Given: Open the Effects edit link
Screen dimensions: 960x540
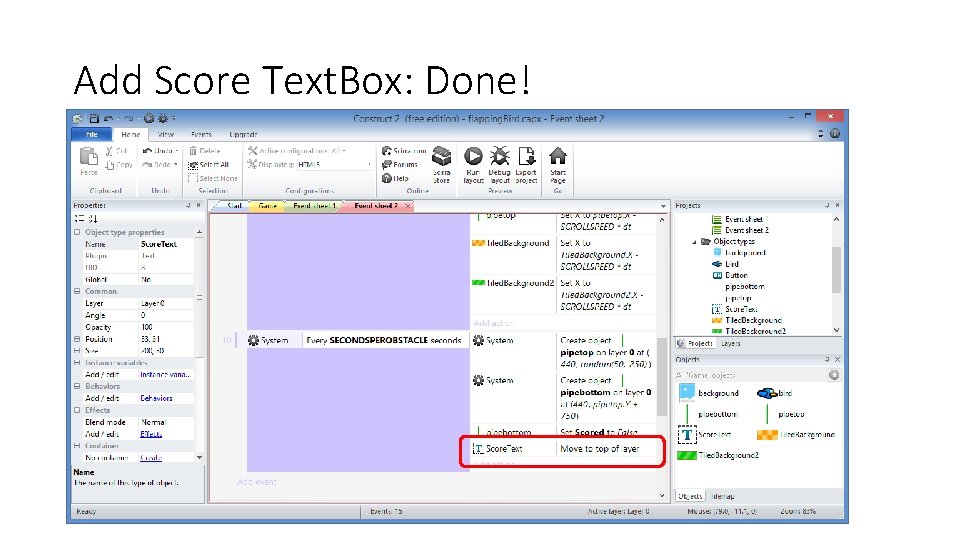Looking at the screenshot, I should tap(151, 434).
